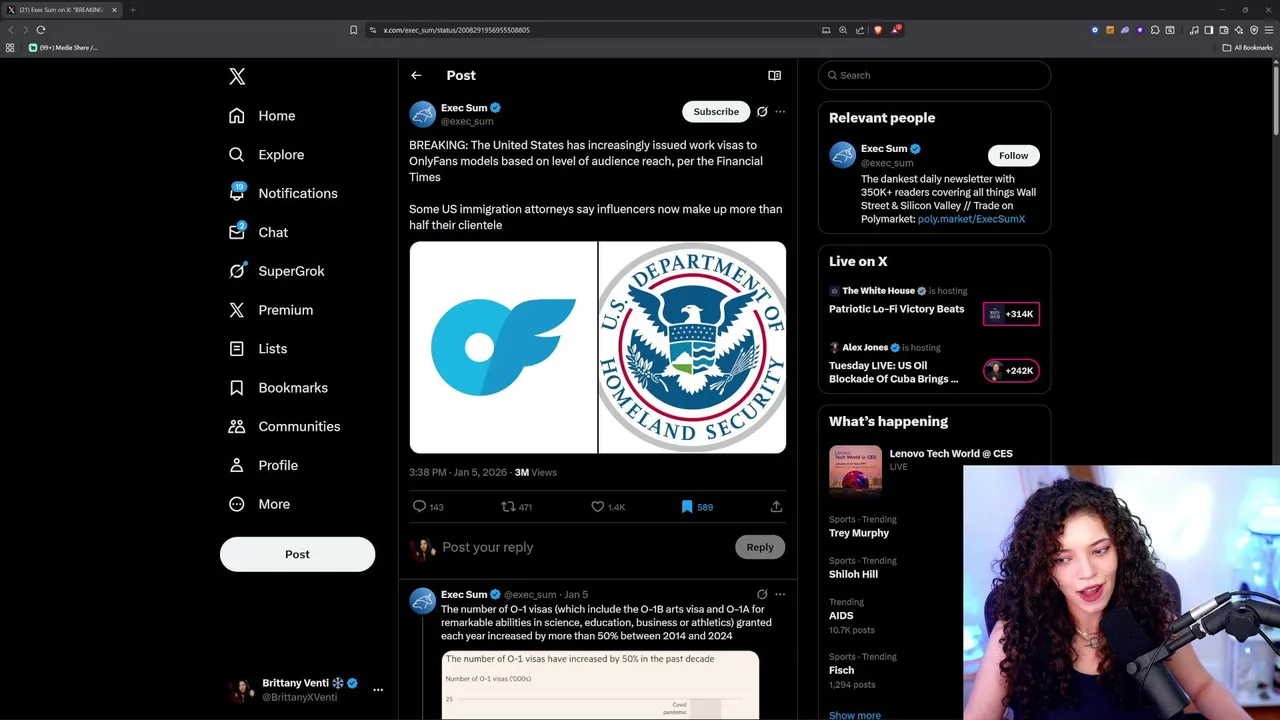Click Grok icon on the Jan 5 reply
Screen dimensions: 1280x720
762,594
